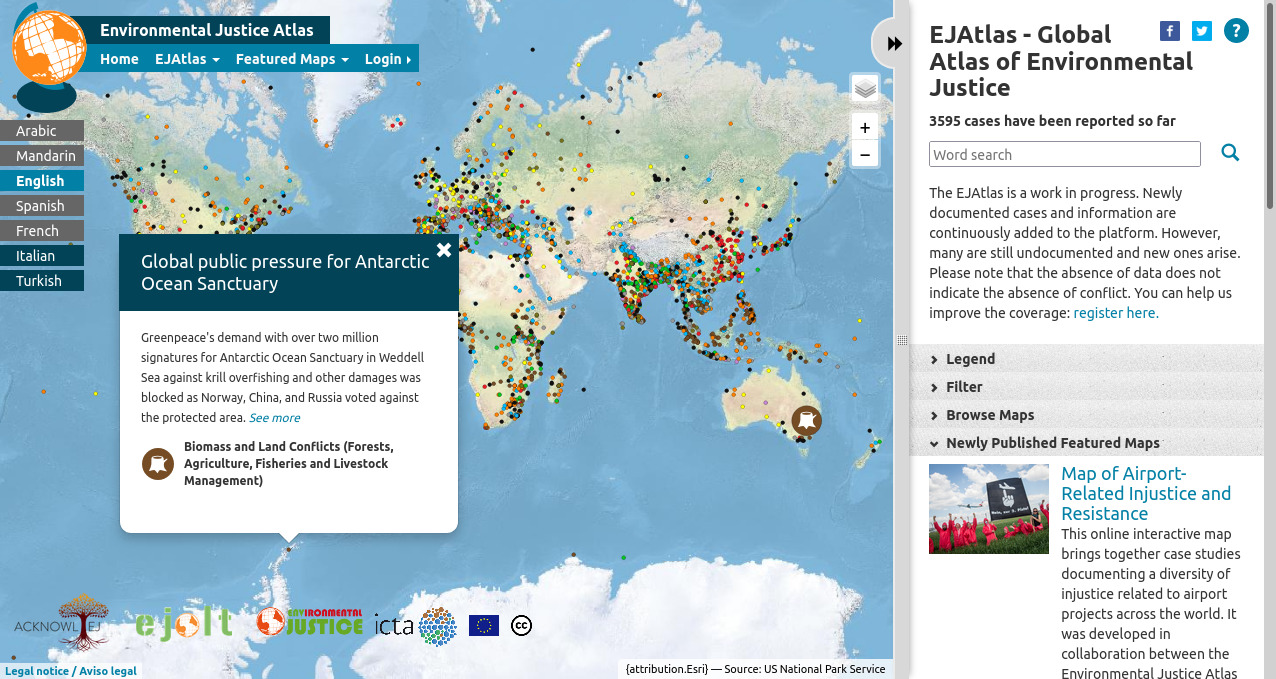Click inside the Word search input field
This screenshot has width=1276, height=679.
pyautogui.click(x=1064, y=154)
